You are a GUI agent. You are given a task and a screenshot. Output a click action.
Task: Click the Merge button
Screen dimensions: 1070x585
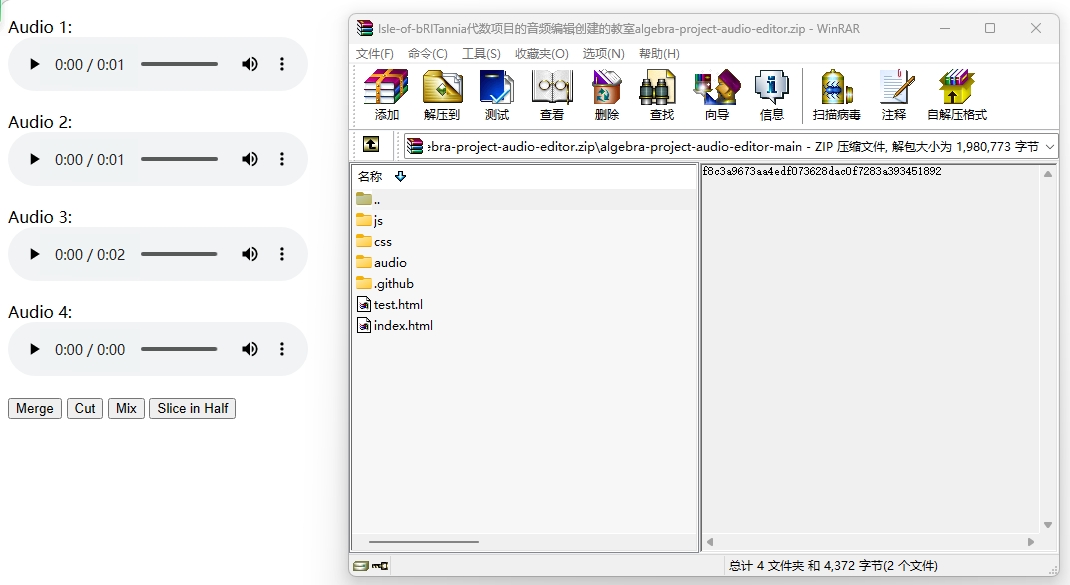pos(35,408)
